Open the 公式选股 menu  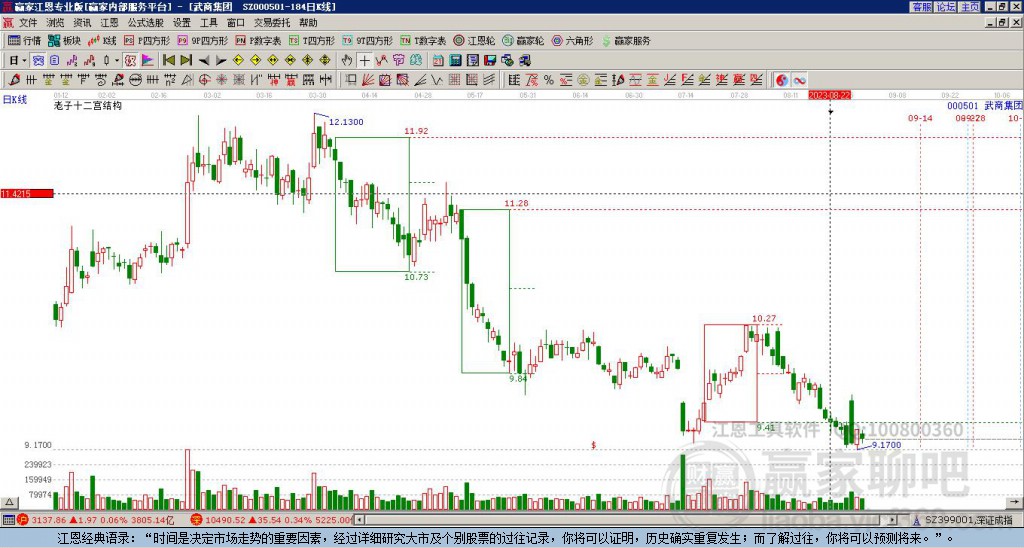146,23
